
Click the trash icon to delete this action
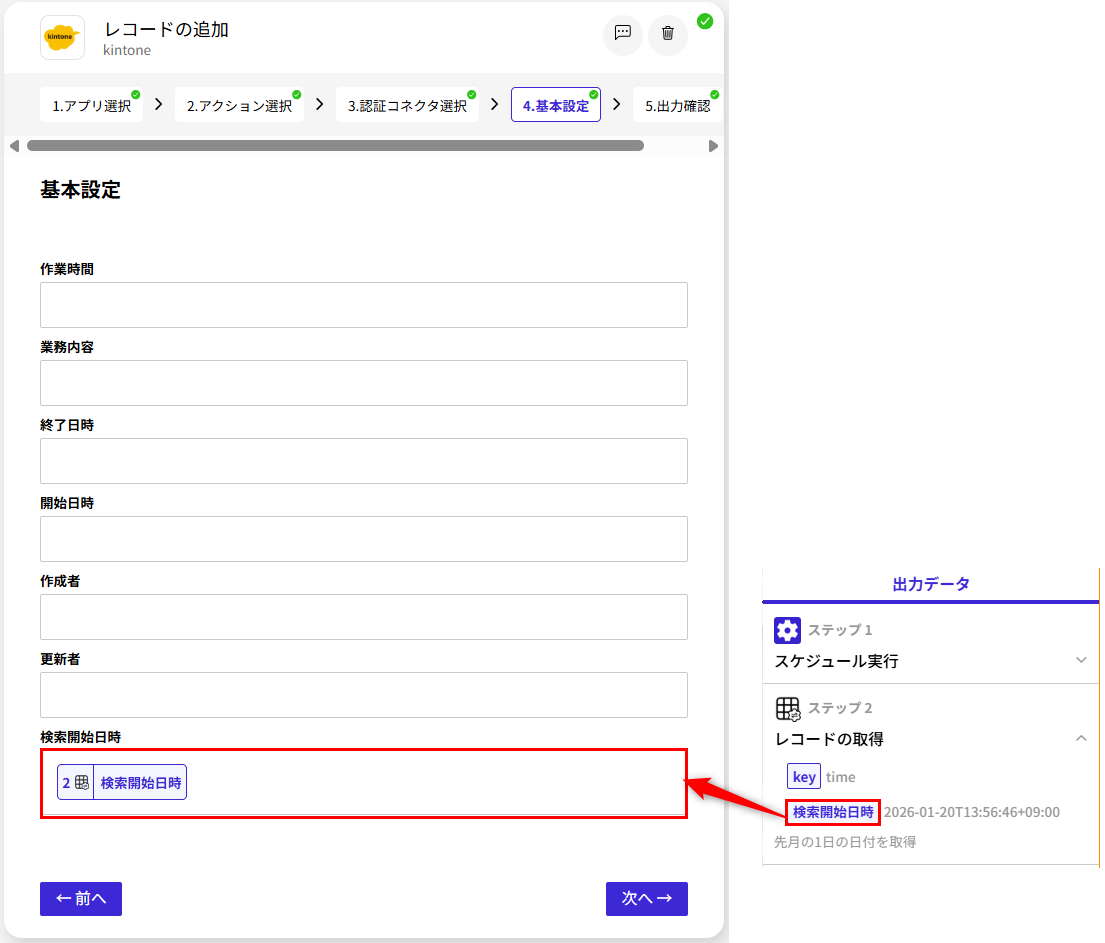click(x=668, y=35)
